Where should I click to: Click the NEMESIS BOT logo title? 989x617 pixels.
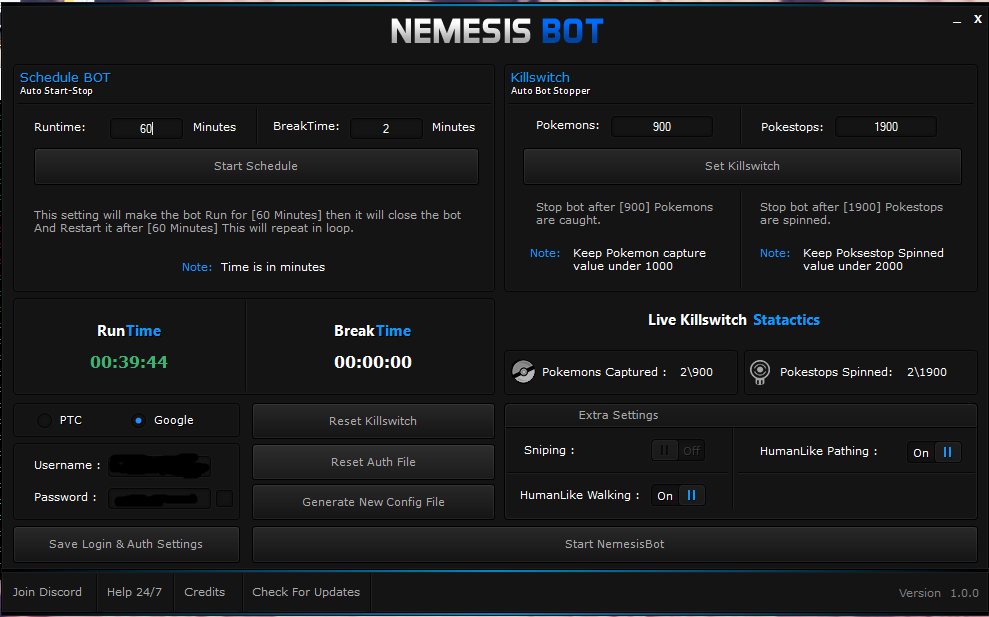[497, 31]
